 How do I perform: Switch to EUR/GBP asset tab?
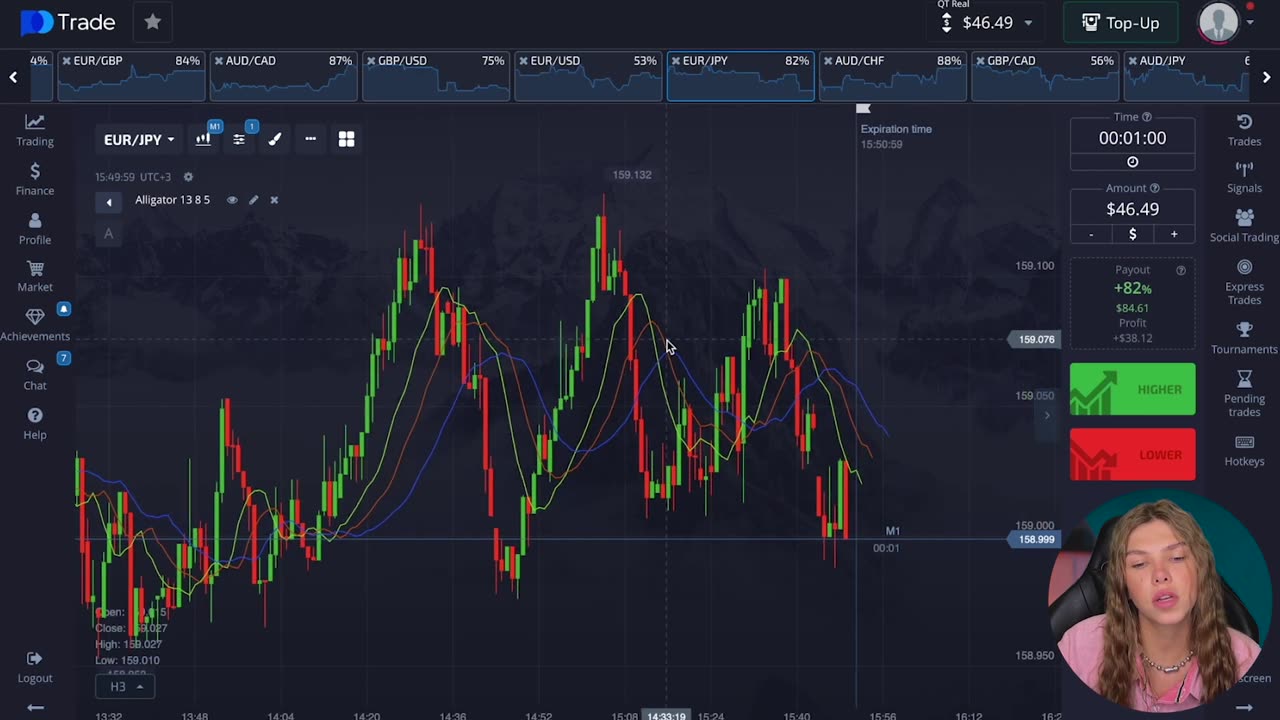131,76
